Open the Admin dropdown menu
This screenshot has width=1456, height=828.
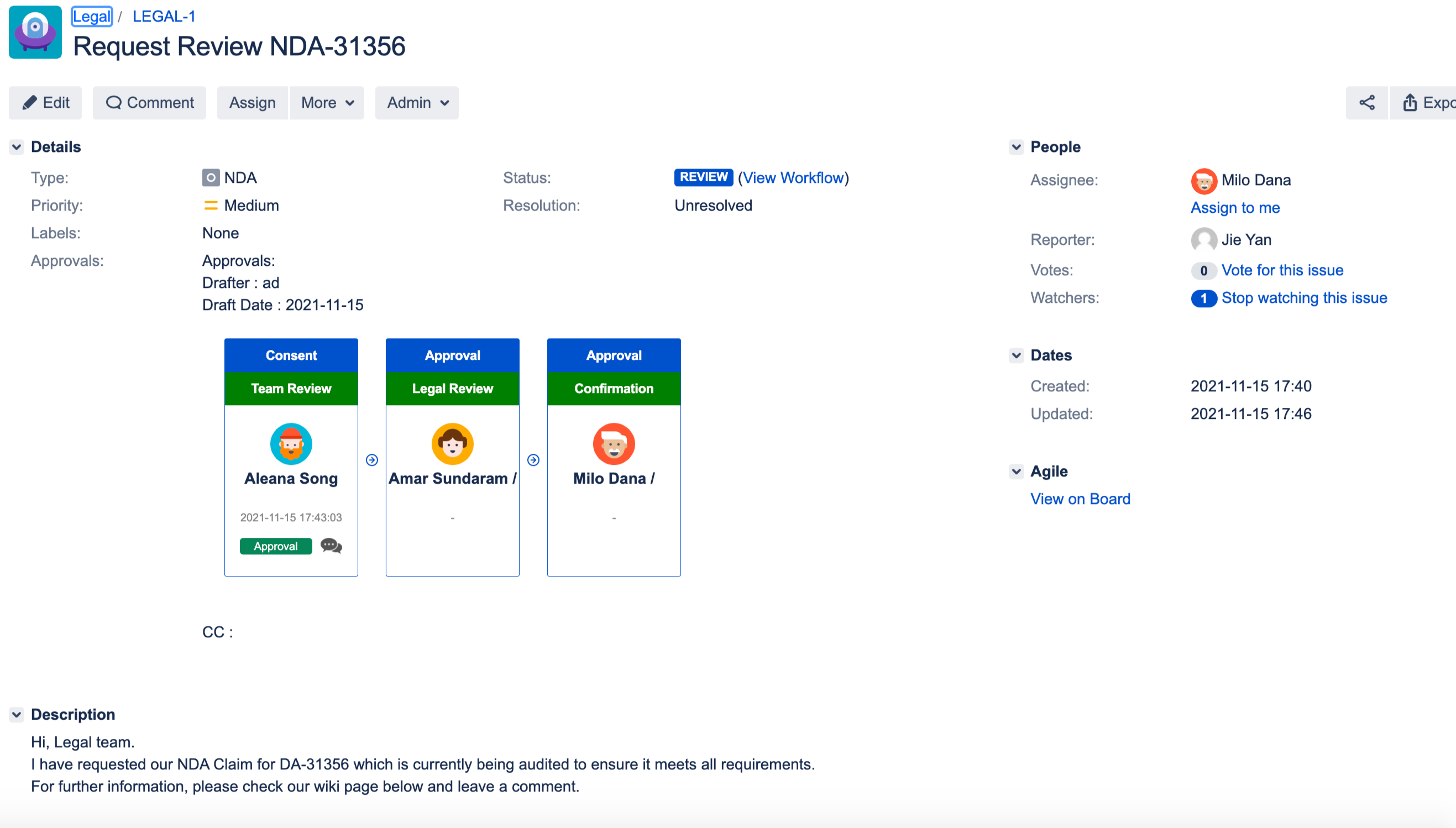coord(417,103)
